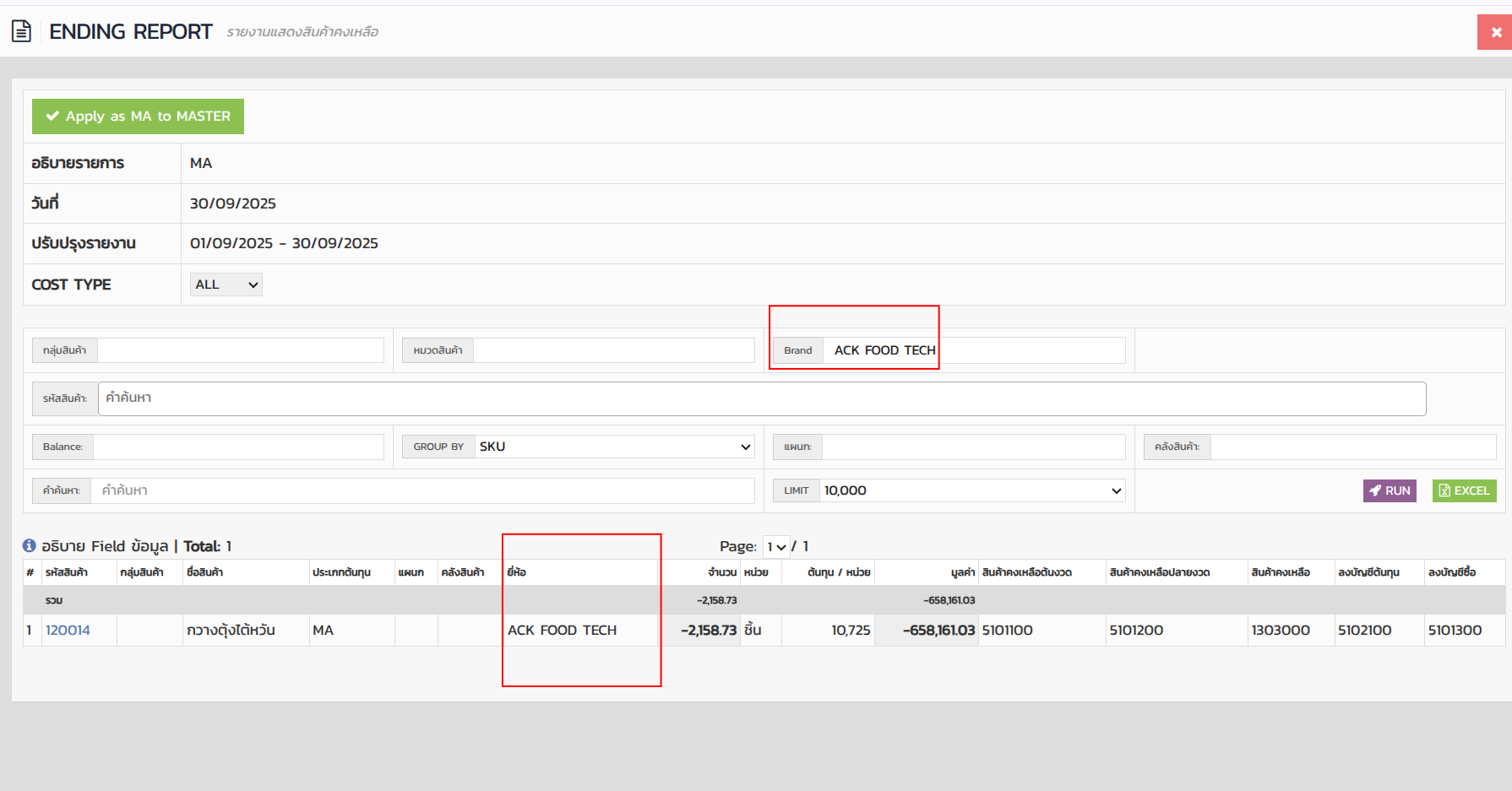
Task: Open the LIMIT 10,000 dropdown
Action: coord(971,490)
